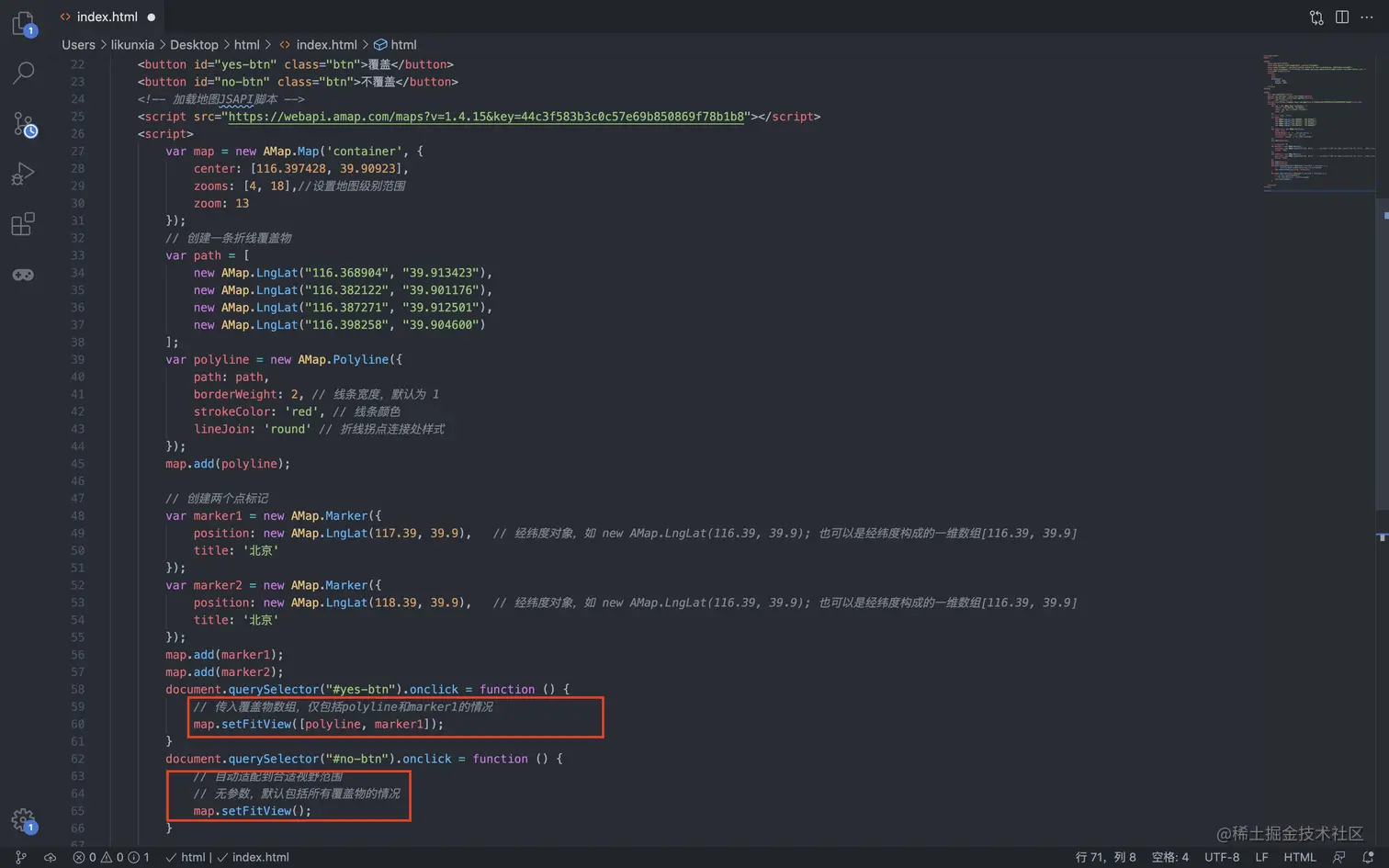
Task: Click the likunxia breadcrumb segment
Action: 132,44
